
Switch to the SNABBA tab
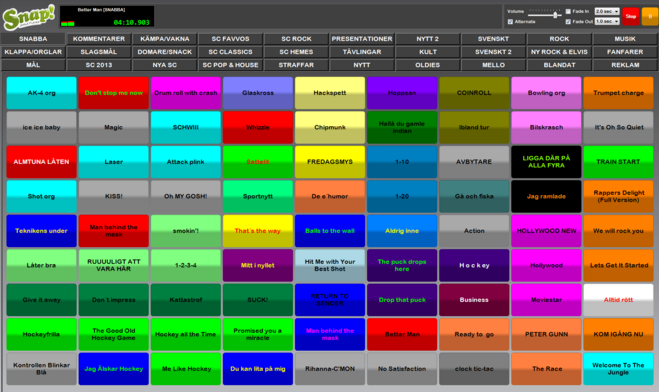pos(33,39)
